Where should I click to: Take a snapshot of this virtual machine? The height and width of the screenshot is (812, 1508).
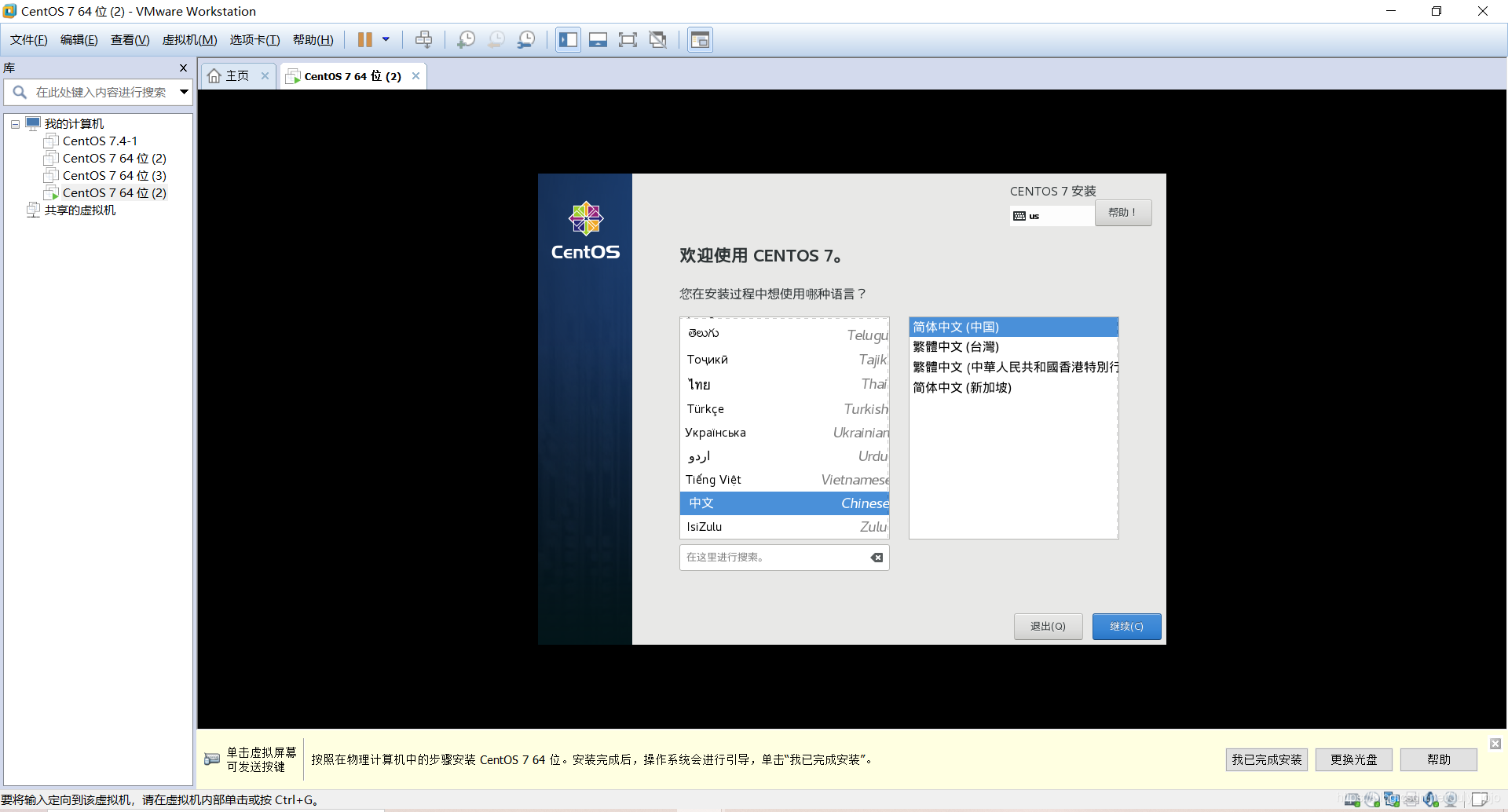(466, 39)
